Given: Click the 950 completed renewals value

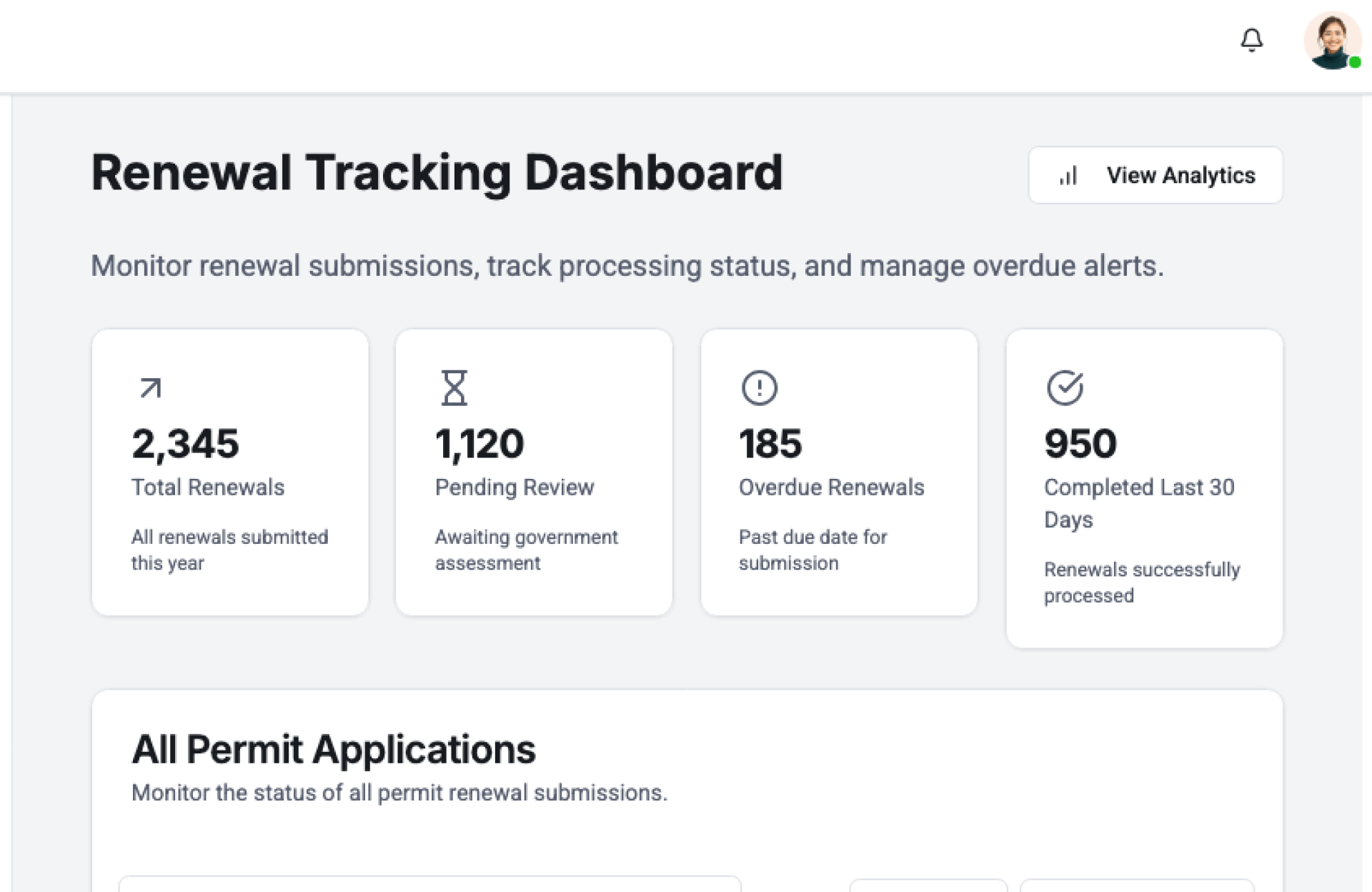Looking at the screenshot, I should (1080, 444).
